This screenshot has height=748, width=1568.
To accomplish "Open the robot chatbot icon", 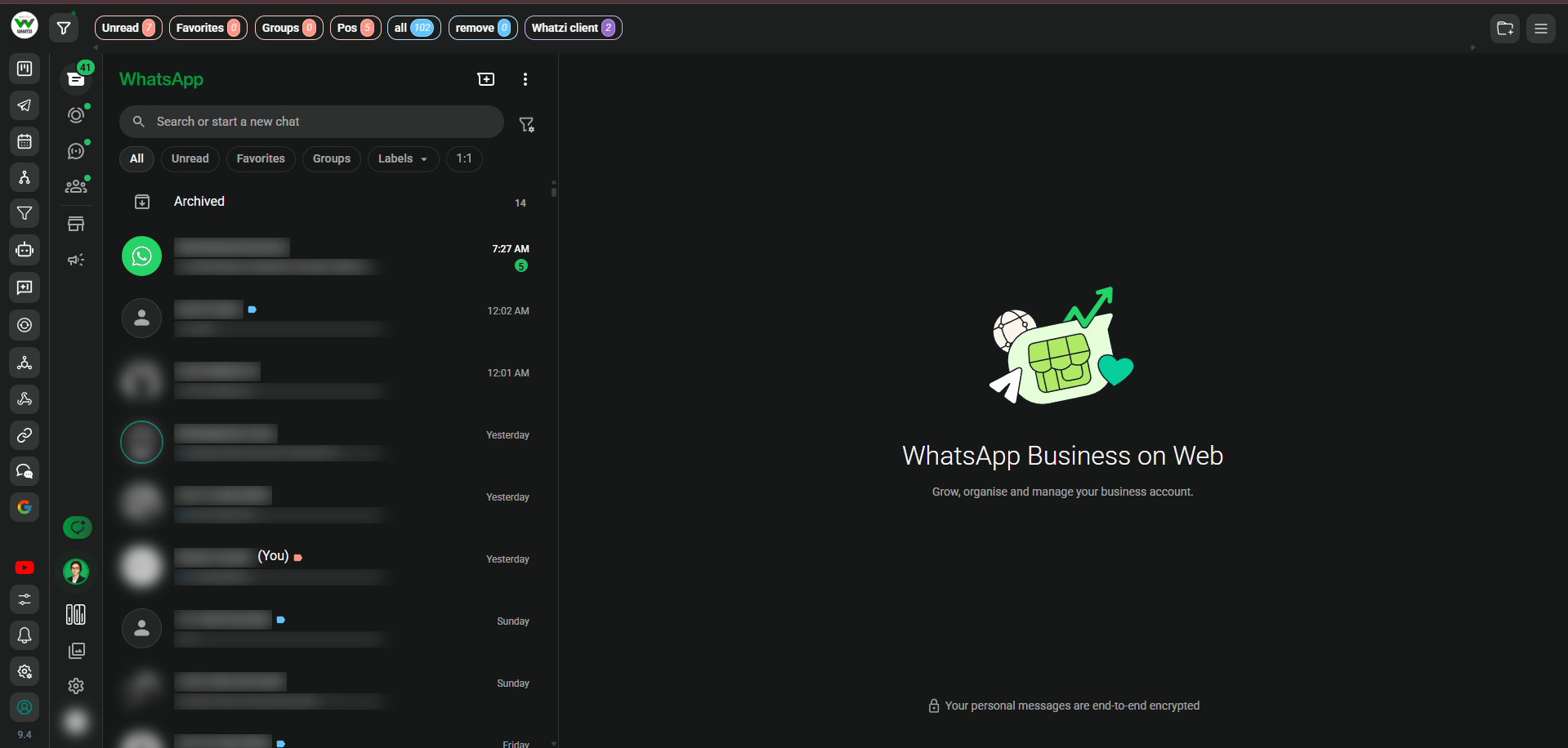I will [x=25, y=250].
